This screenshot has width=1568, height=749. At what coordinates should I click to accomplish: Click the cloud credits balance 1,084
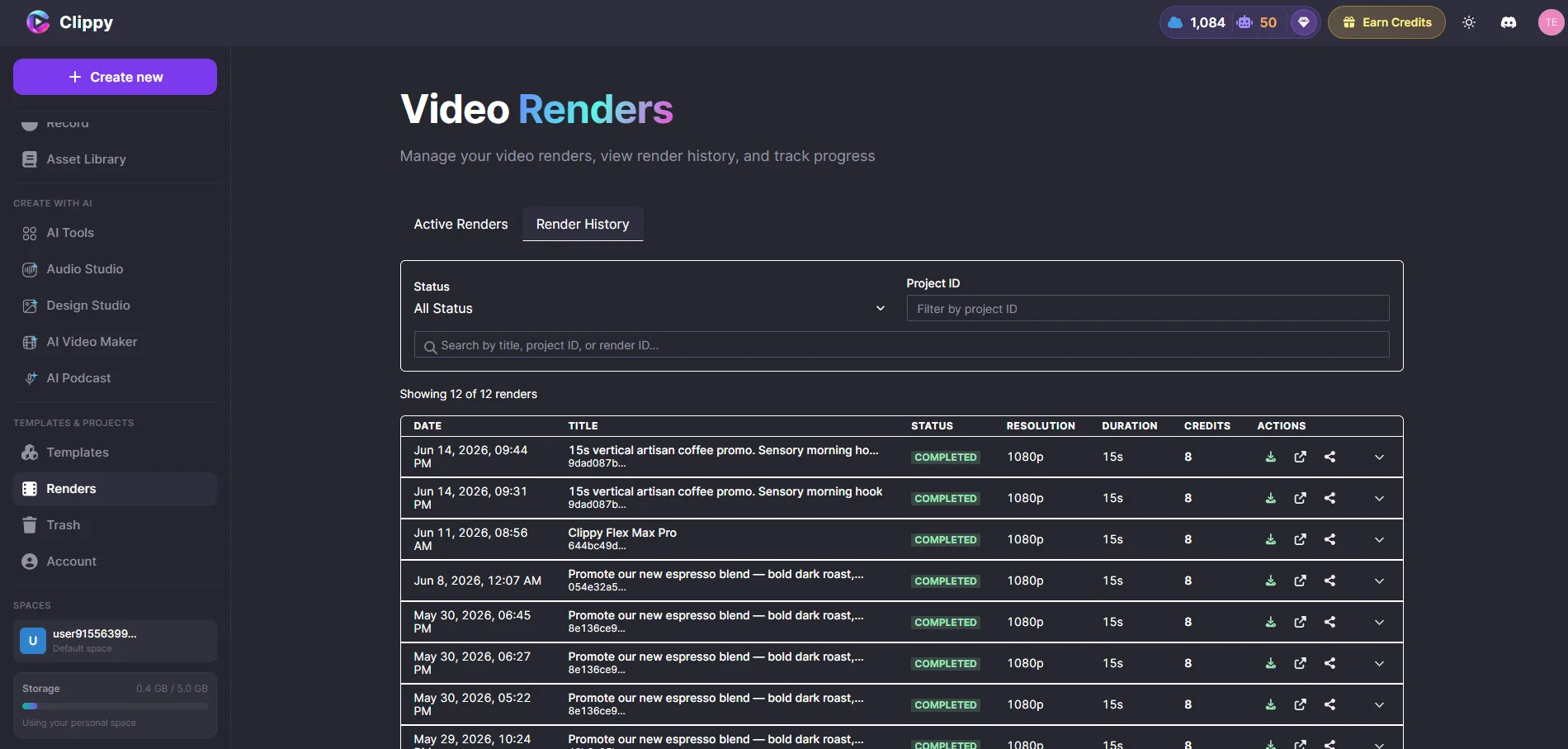point(1197,22)
